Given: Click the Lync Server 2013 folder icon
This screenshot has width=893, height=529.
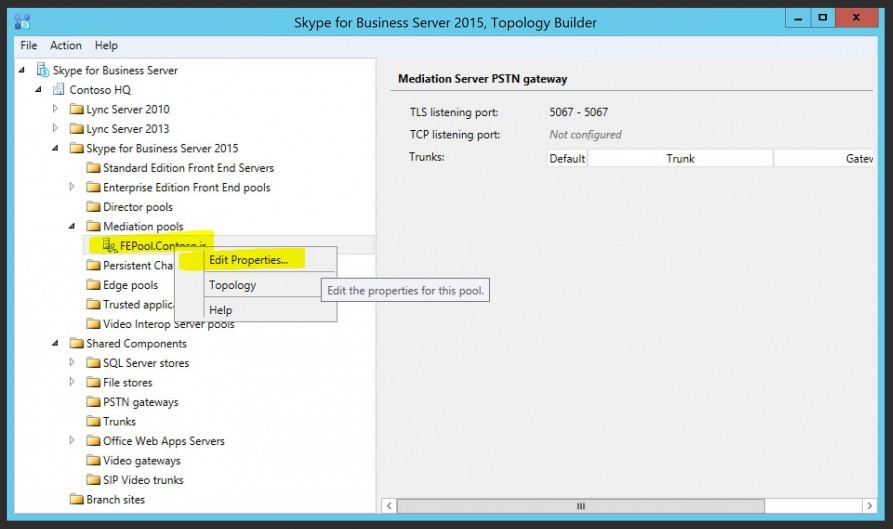Looking at the screenshot, I should point(76,129).
